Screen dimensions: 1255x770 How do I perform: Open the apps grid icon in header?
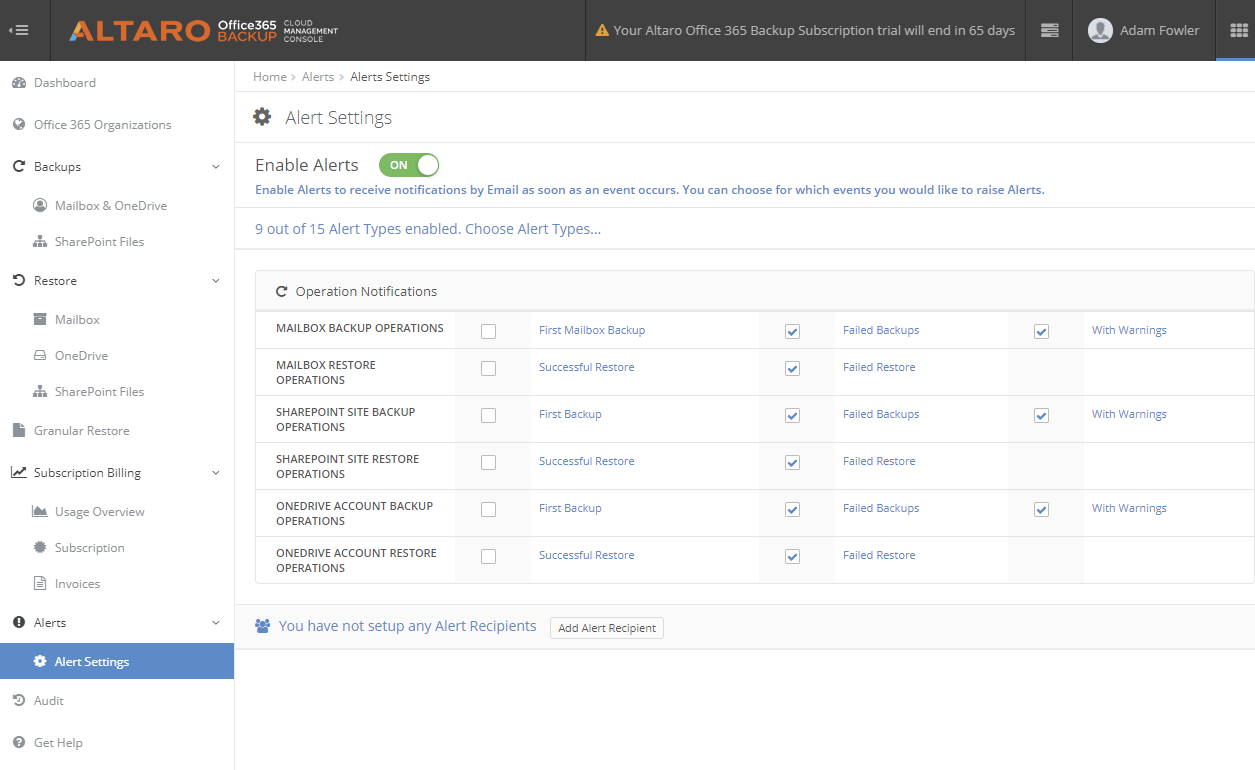click(x=1238, y=30)
